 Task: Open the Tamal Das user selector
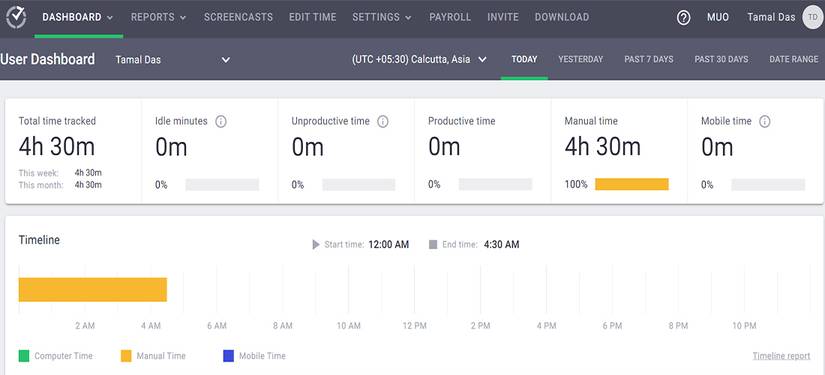(173, 59)
